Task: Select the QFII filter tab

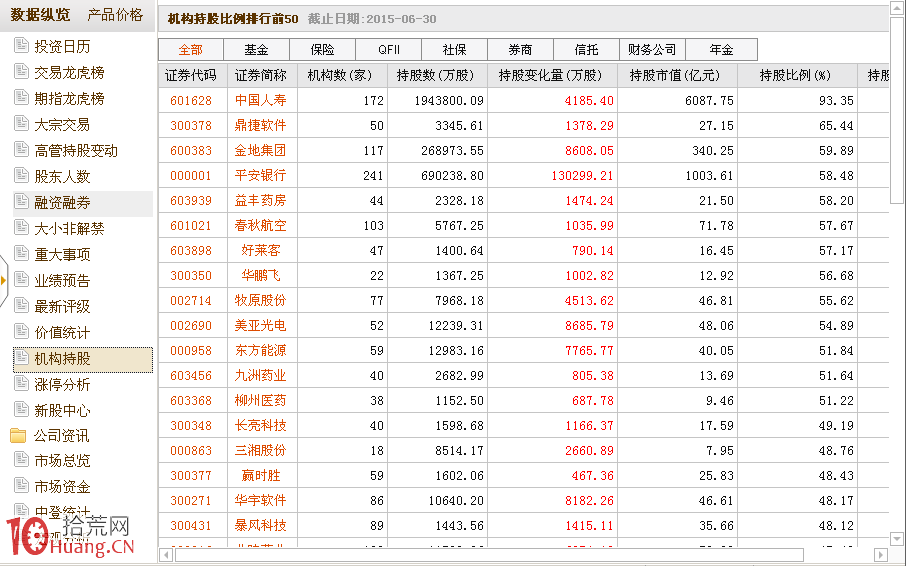Action: coord(388,50)
